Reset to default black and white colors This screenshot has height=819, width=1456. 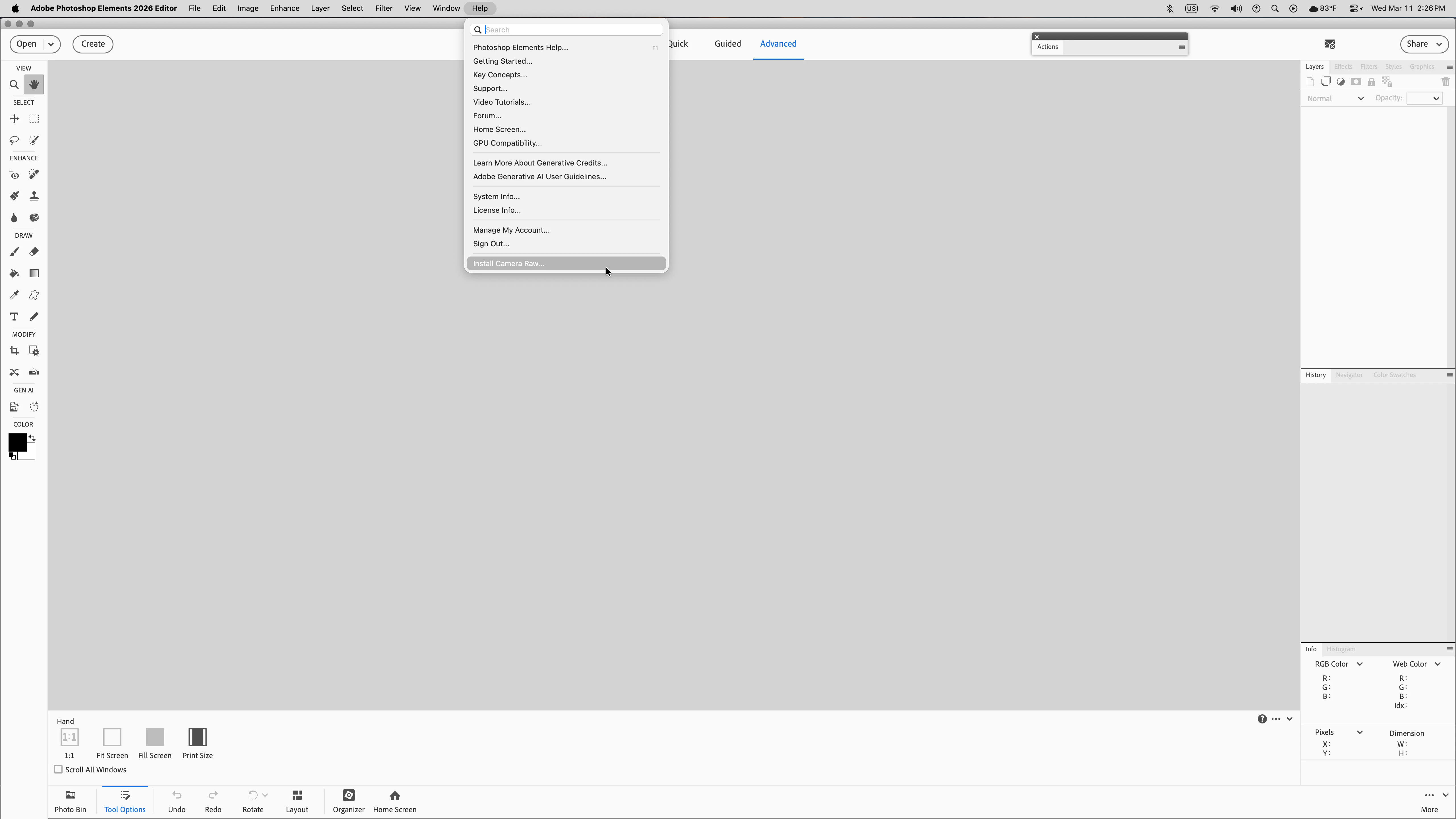pos(12,456)
